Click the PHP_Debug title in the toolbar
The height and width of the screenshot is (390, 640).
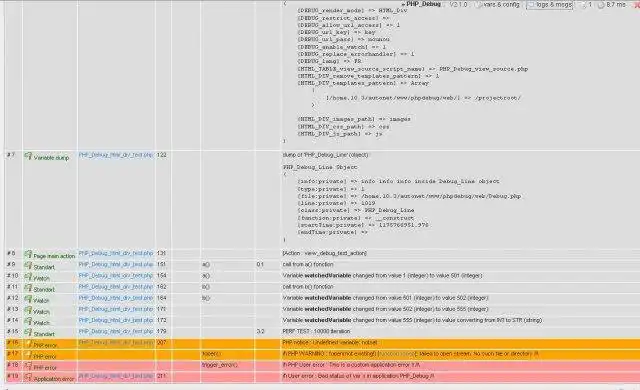pos(423,4)
